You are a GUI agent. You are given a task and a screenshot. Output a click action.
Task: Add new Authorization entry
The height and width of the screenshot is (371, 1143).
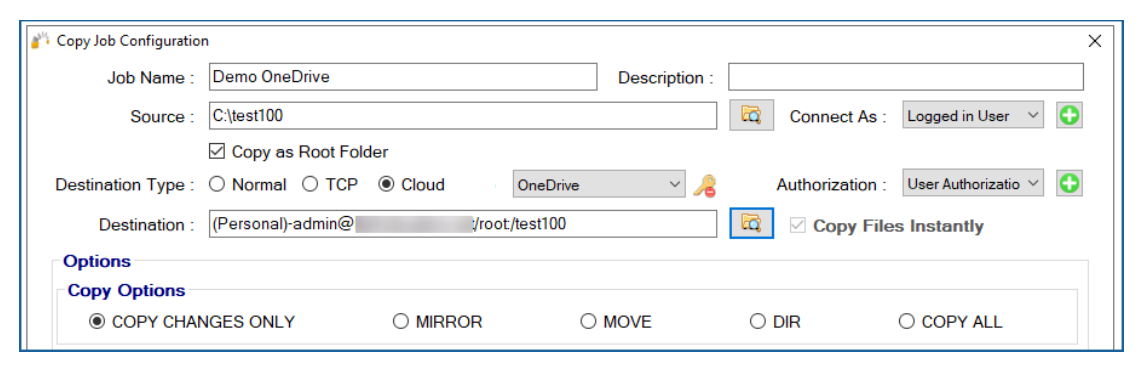(x=1069, y=184)
